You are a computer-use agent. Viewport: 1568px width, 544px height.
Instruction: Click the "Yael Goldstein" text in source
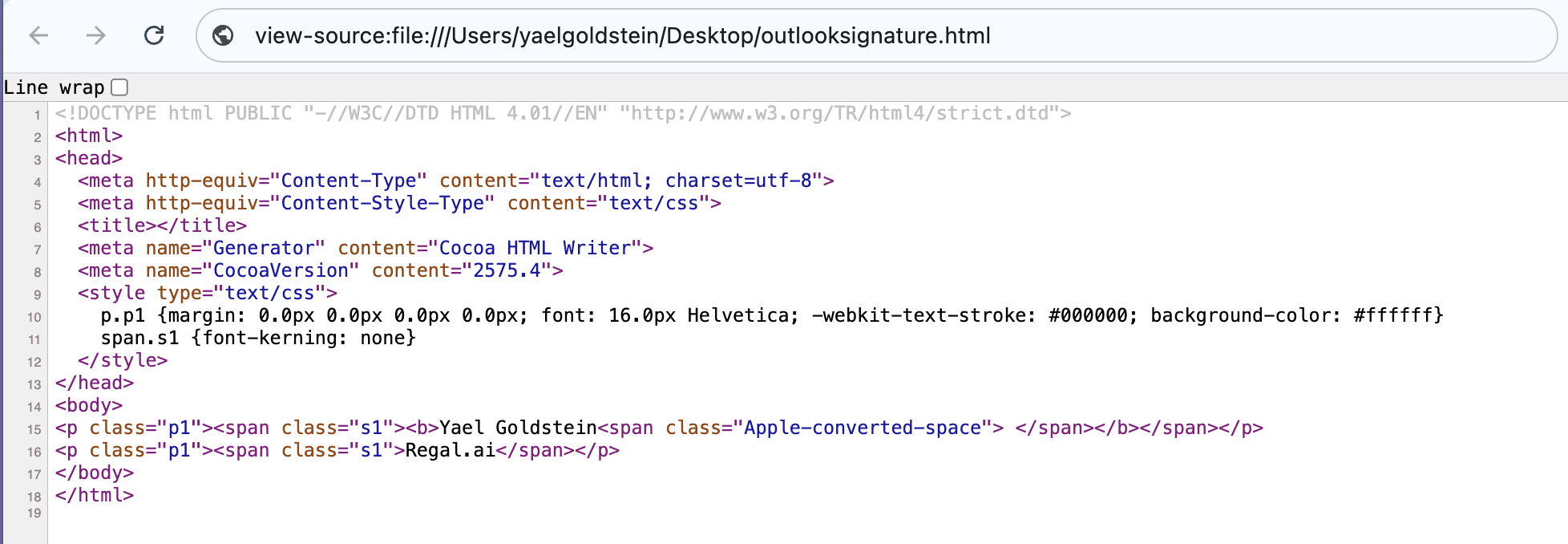(518, 428)
